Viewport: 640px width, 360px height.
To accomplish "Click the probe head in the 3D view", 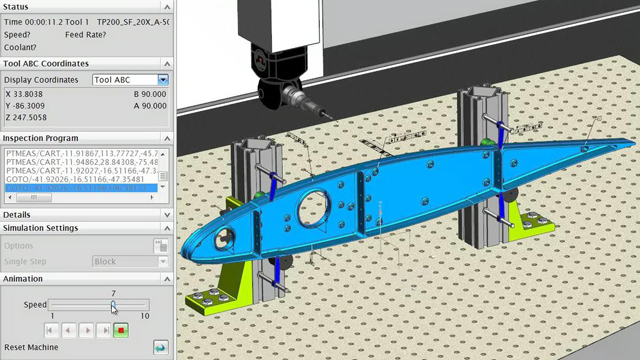I will [x=281, y=78].
